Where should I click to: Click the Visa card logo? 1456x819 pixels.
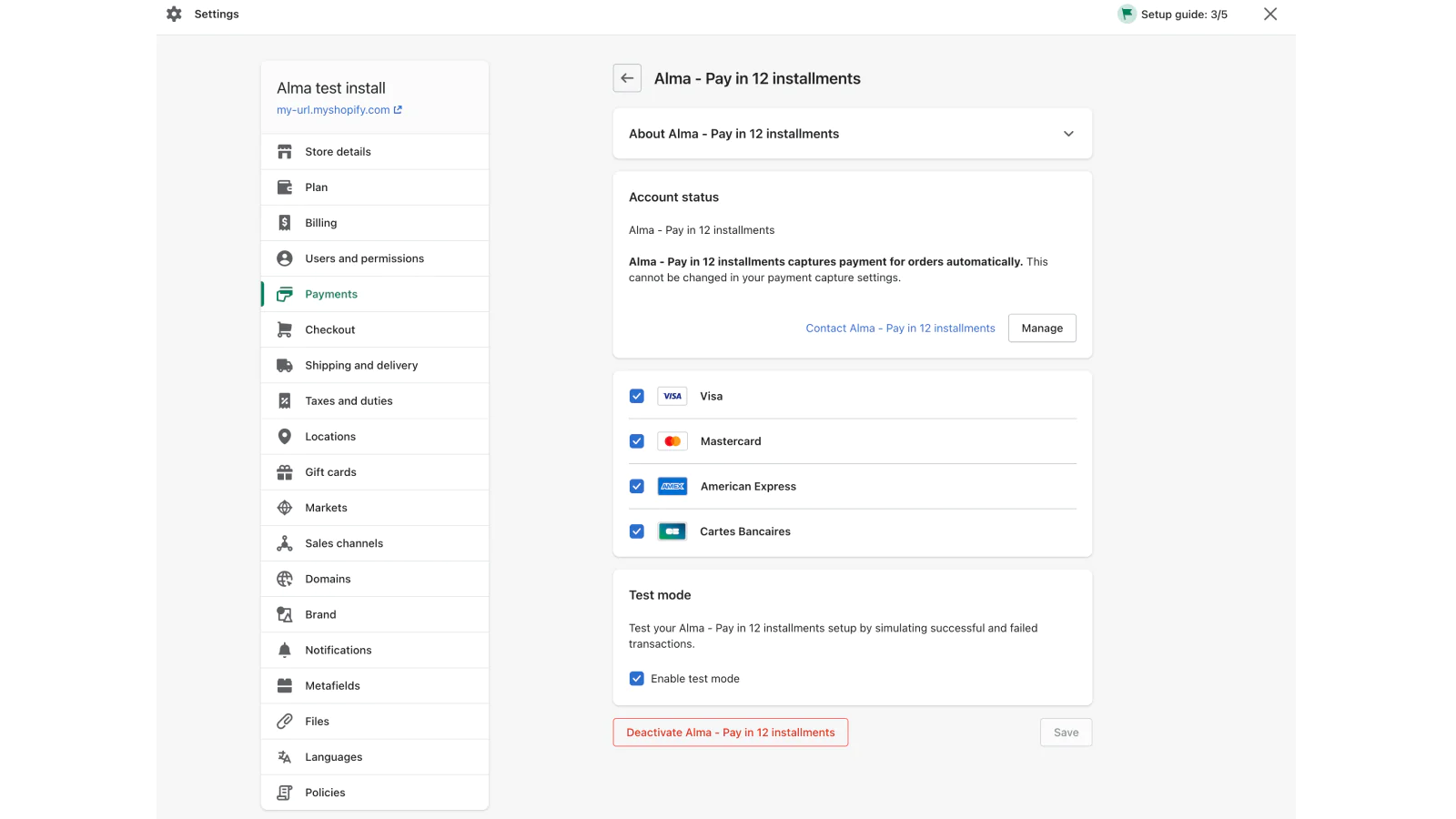click(x=672, y=396)
